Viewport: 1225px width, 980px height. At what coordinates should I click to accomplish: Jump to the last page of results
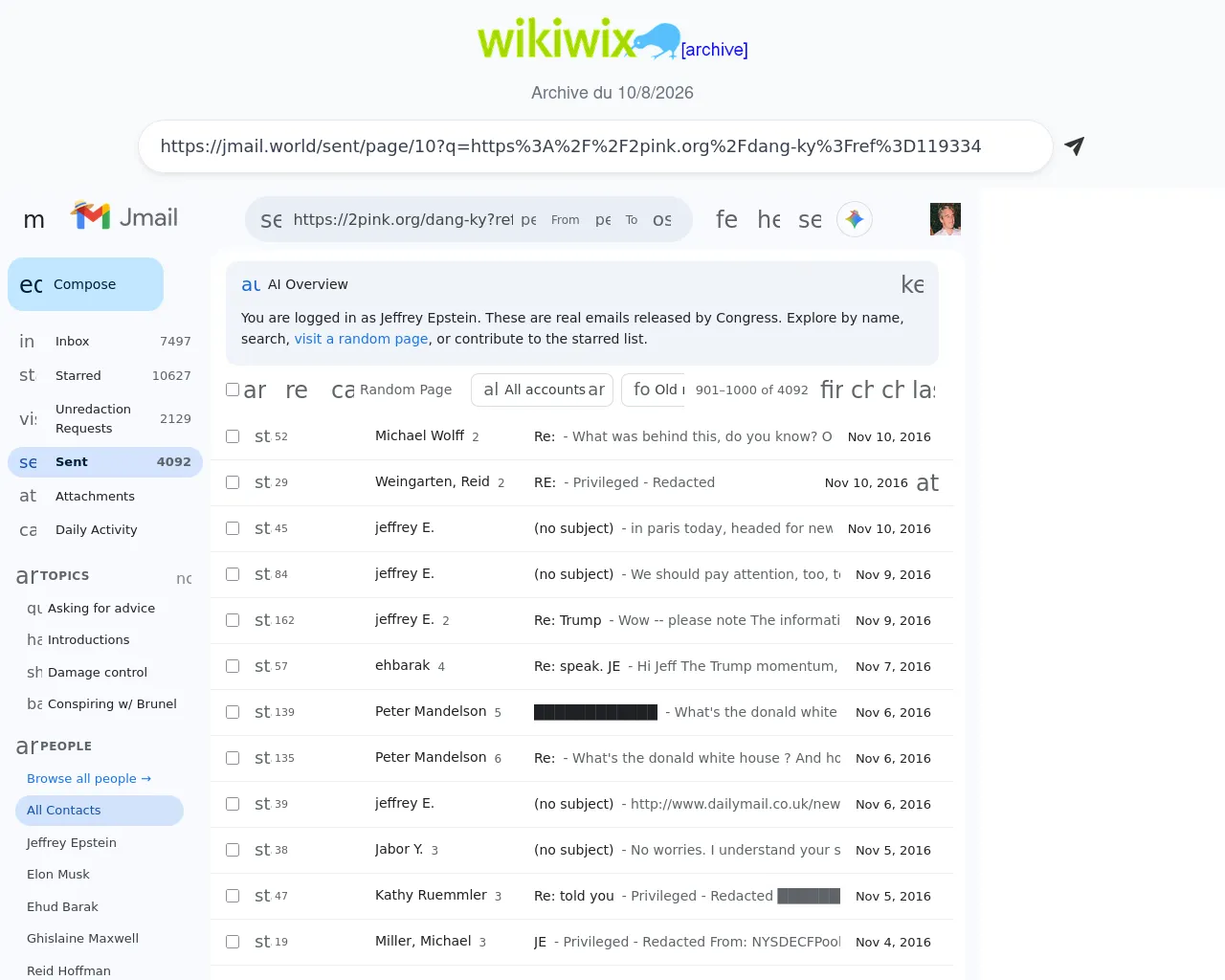point(924,390)
